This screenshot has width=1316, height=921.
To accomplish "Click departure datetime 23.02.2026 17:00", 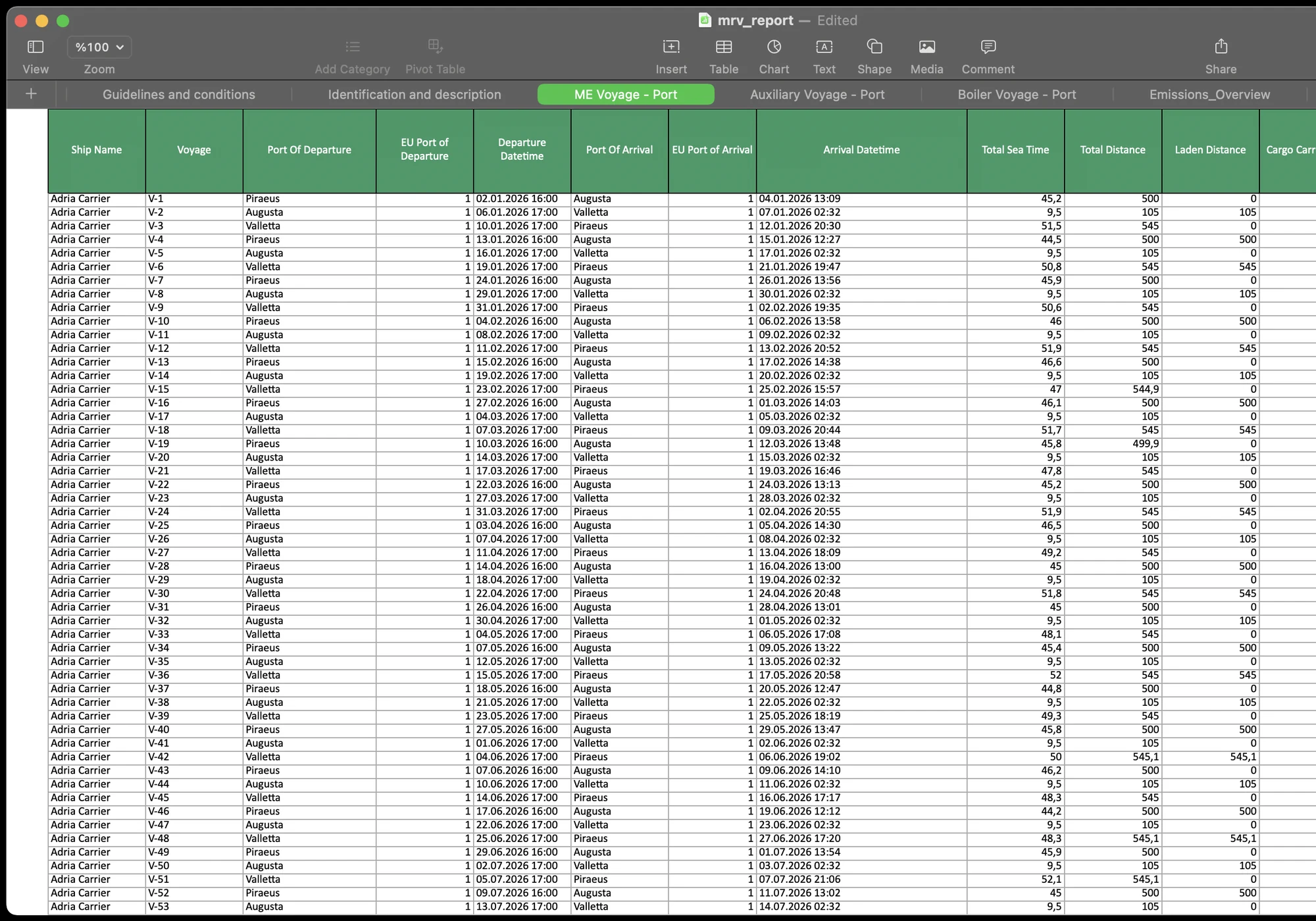I will tap(522, 389).
